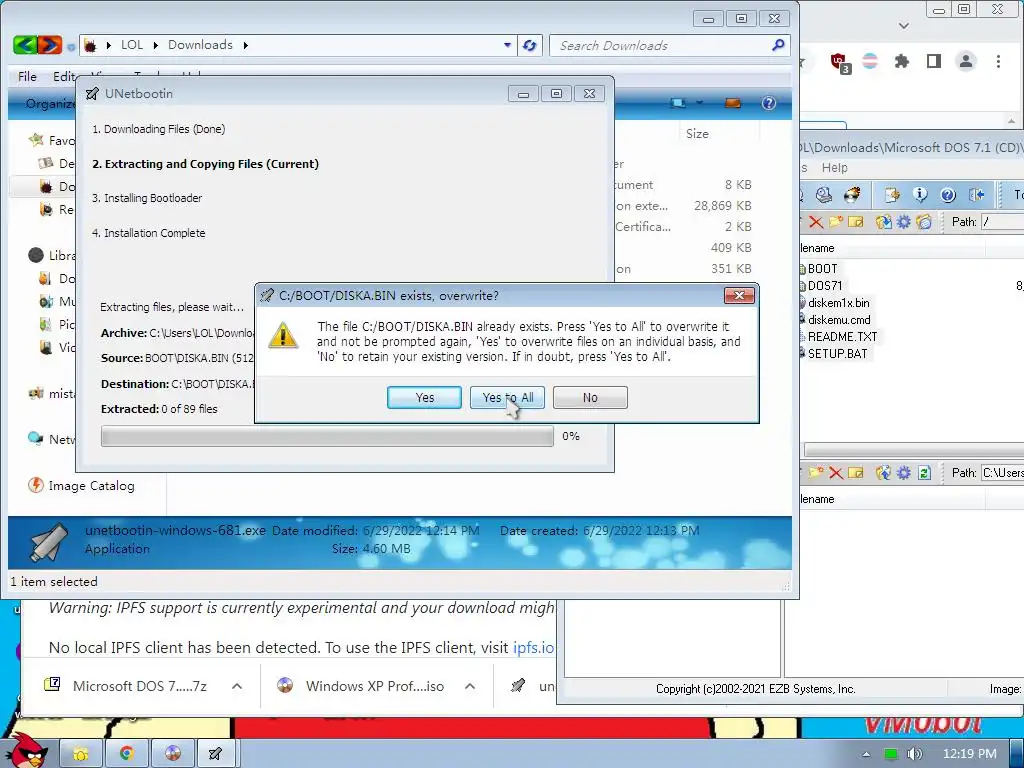This screenshot has width=1024, height=768.
Task: Choose No in the overwrite dialog
Action: point(590,398)
